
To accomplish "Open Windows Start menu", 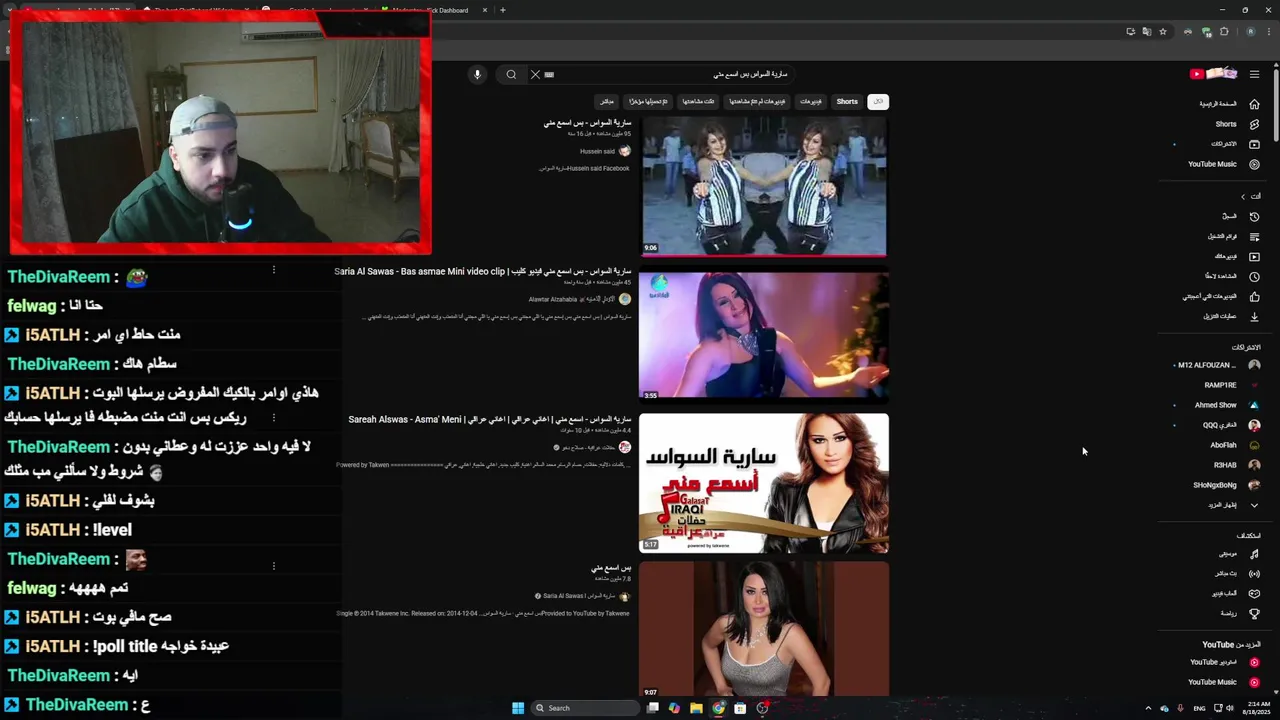I will [x=518, y=708].
